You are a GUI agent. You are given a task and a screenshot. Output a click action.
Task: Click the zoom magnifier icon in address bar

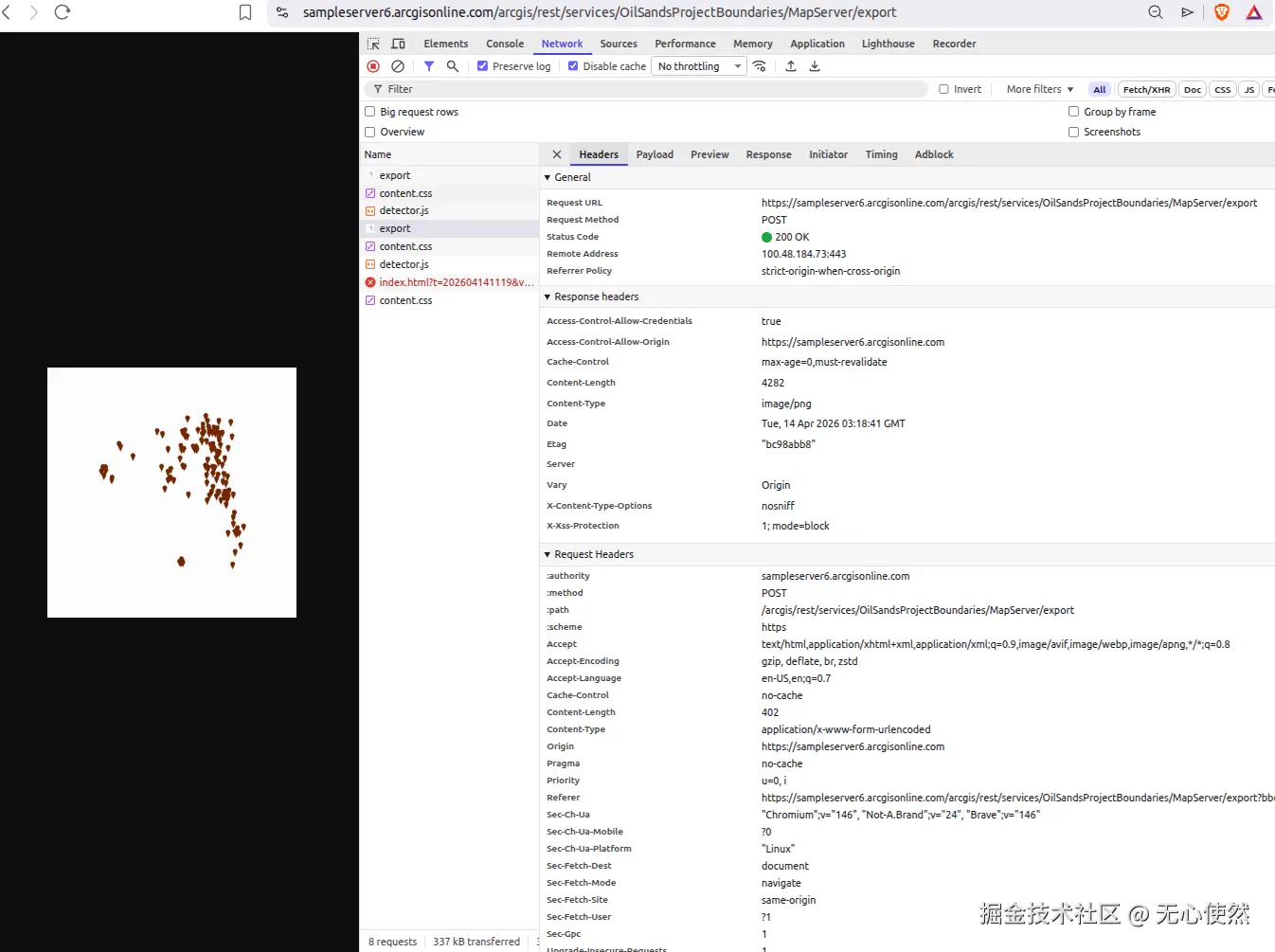(1156, 12)
